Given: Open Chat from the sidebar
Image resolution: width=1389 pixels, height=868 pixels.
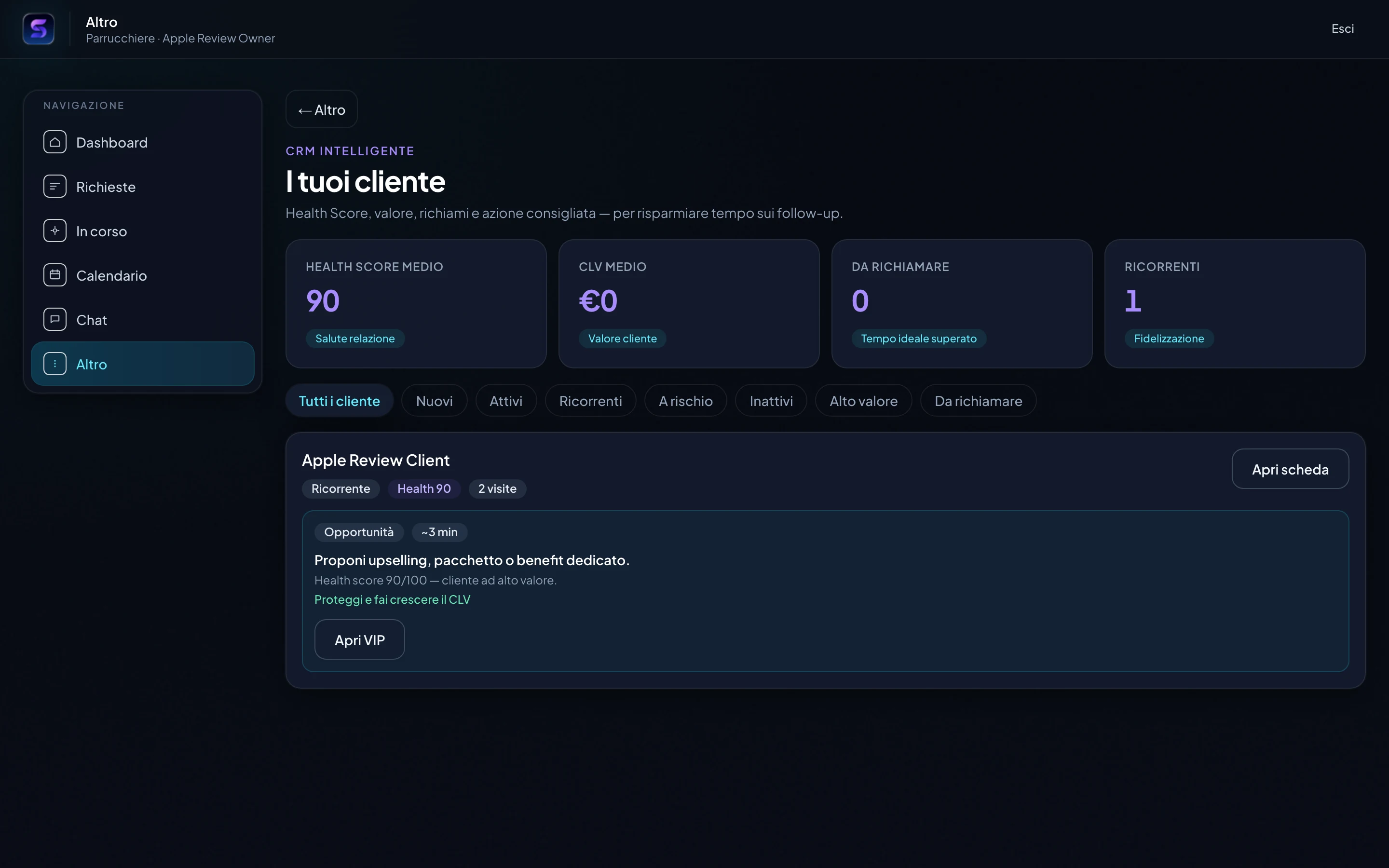Looking at the screenshot, I should (142, 319).
